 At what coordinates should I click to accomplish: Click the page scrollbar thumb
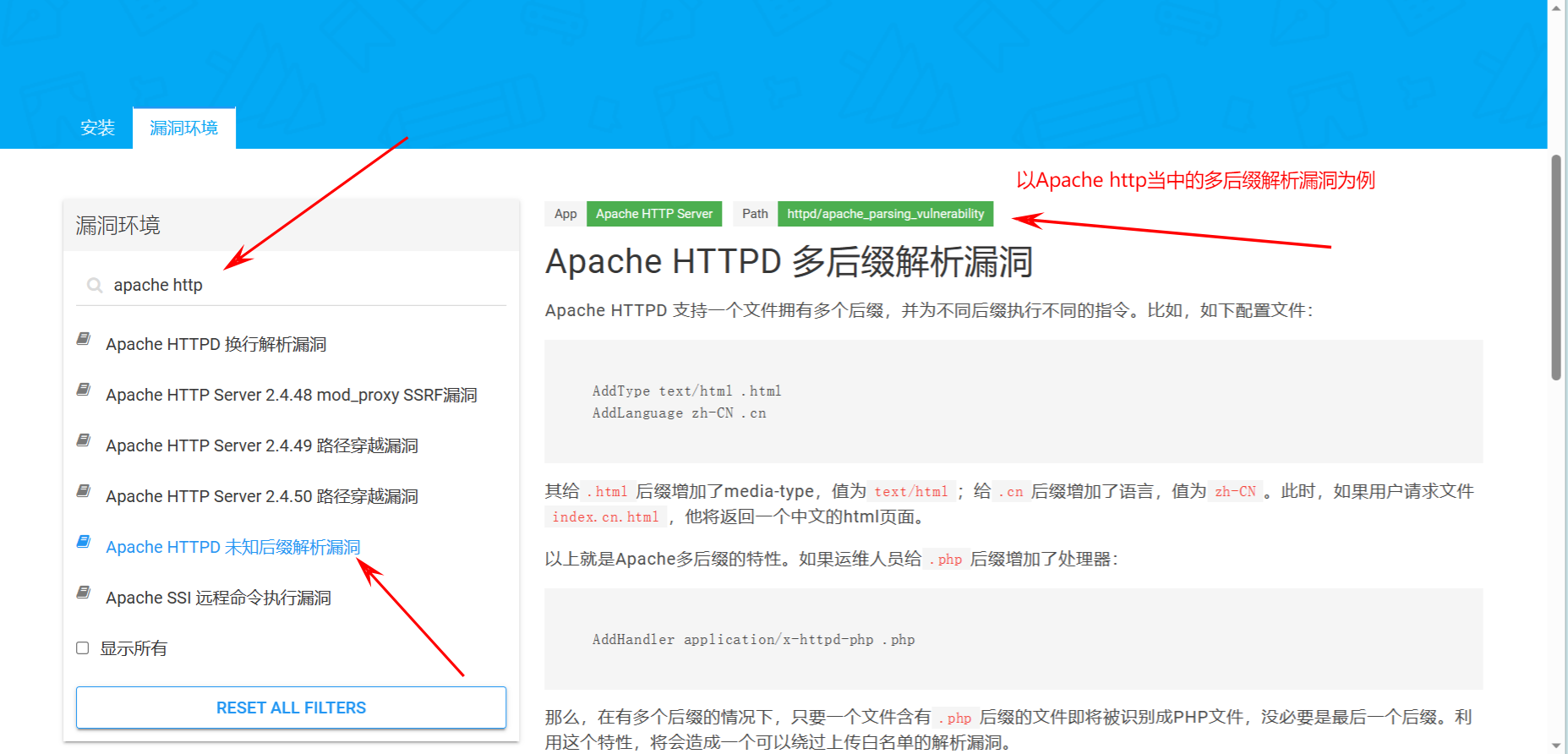1556,267
